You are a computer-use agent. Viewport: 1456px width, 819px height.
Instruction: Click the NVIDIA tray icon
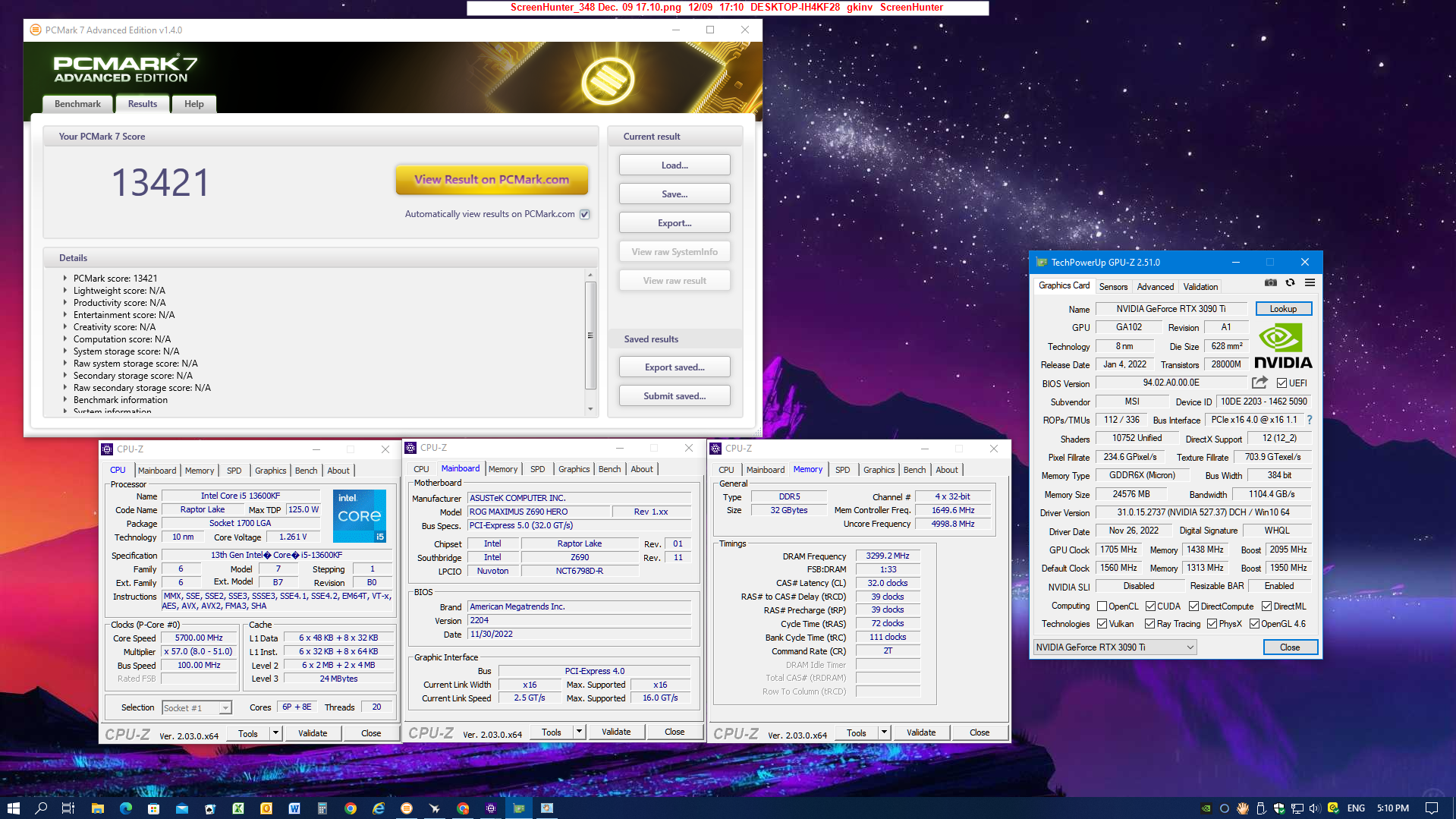[x=1206, y=808]
